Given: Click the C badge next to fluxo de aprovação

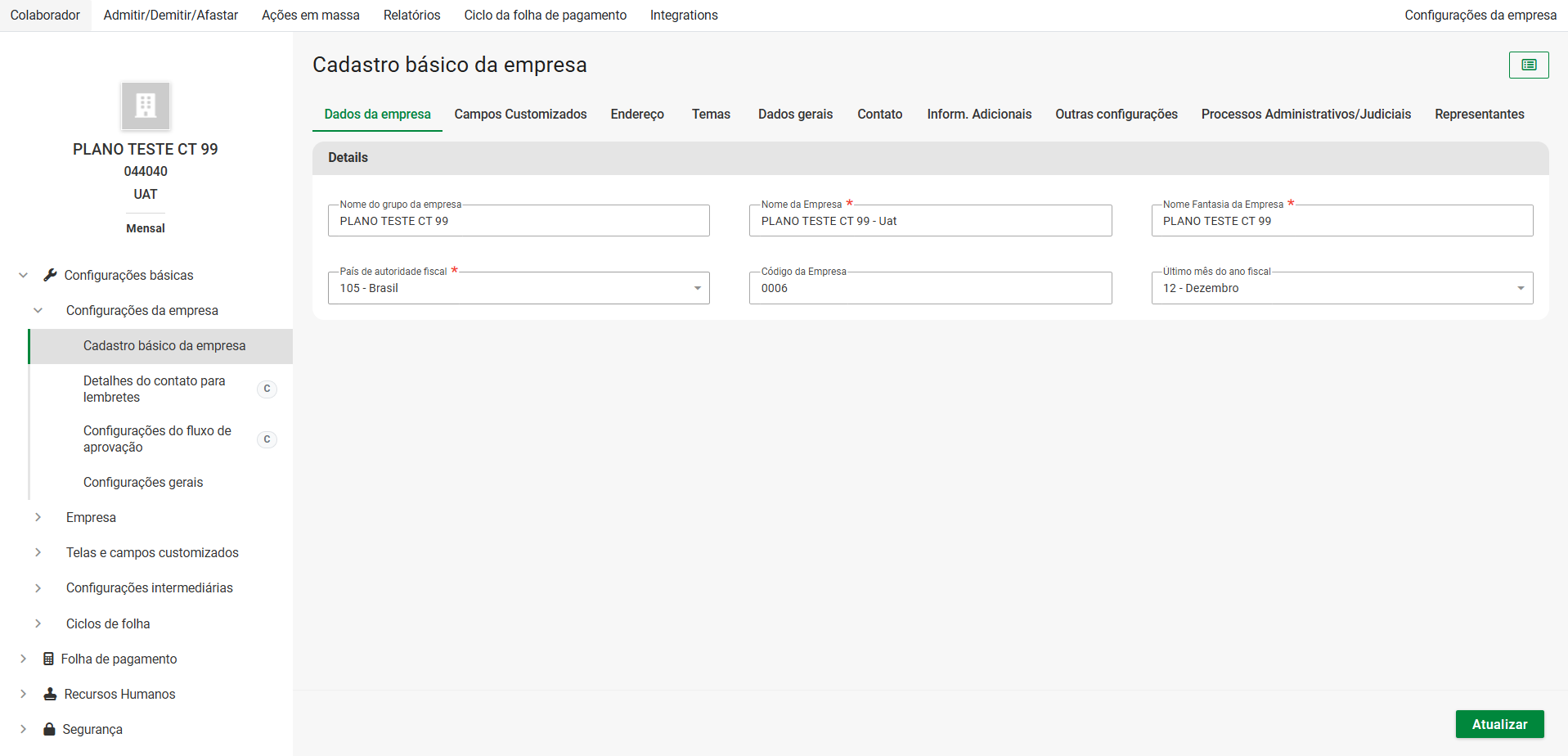Looking at the screenshot, I should click(267, 439).
